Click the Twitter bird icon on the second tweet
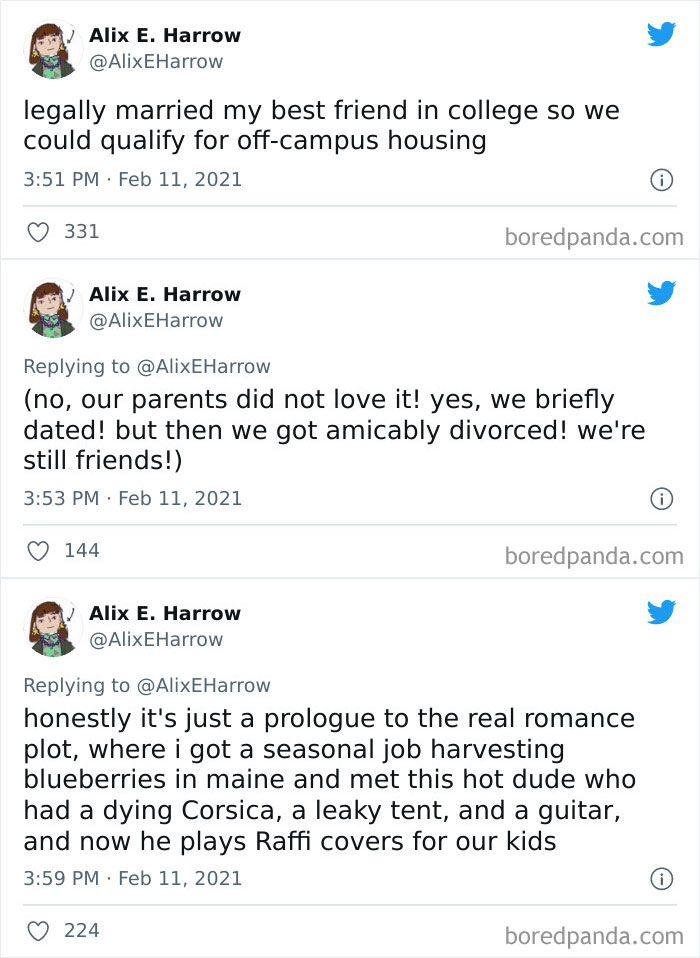The height and width of the screenshot is (958, 700). click(662, 294)
